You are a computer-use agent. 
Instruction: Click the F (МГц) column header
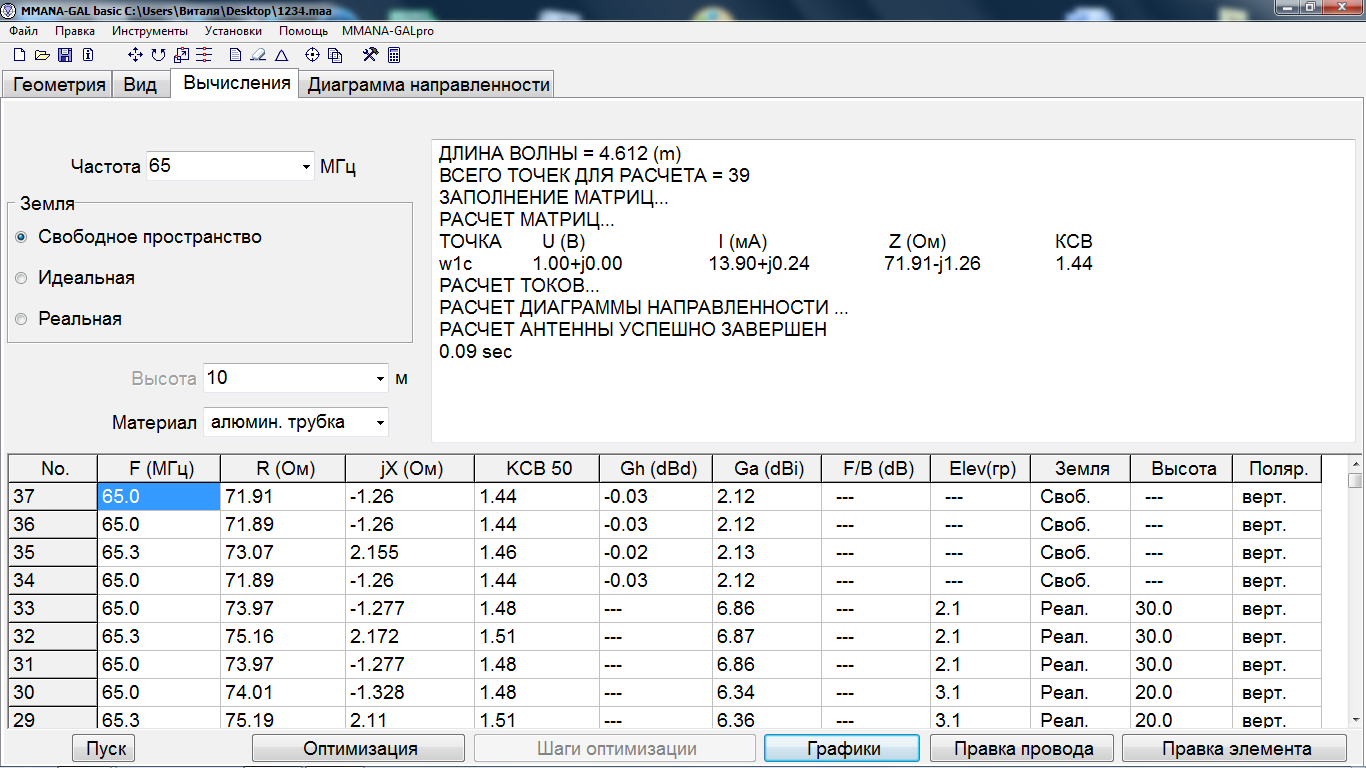[159, 468]
